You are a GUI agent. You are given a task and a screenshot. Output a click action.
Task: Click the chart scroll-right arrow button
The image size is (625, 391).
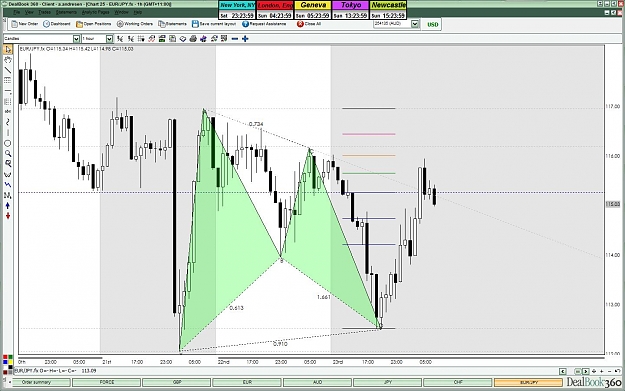point(585,371)
